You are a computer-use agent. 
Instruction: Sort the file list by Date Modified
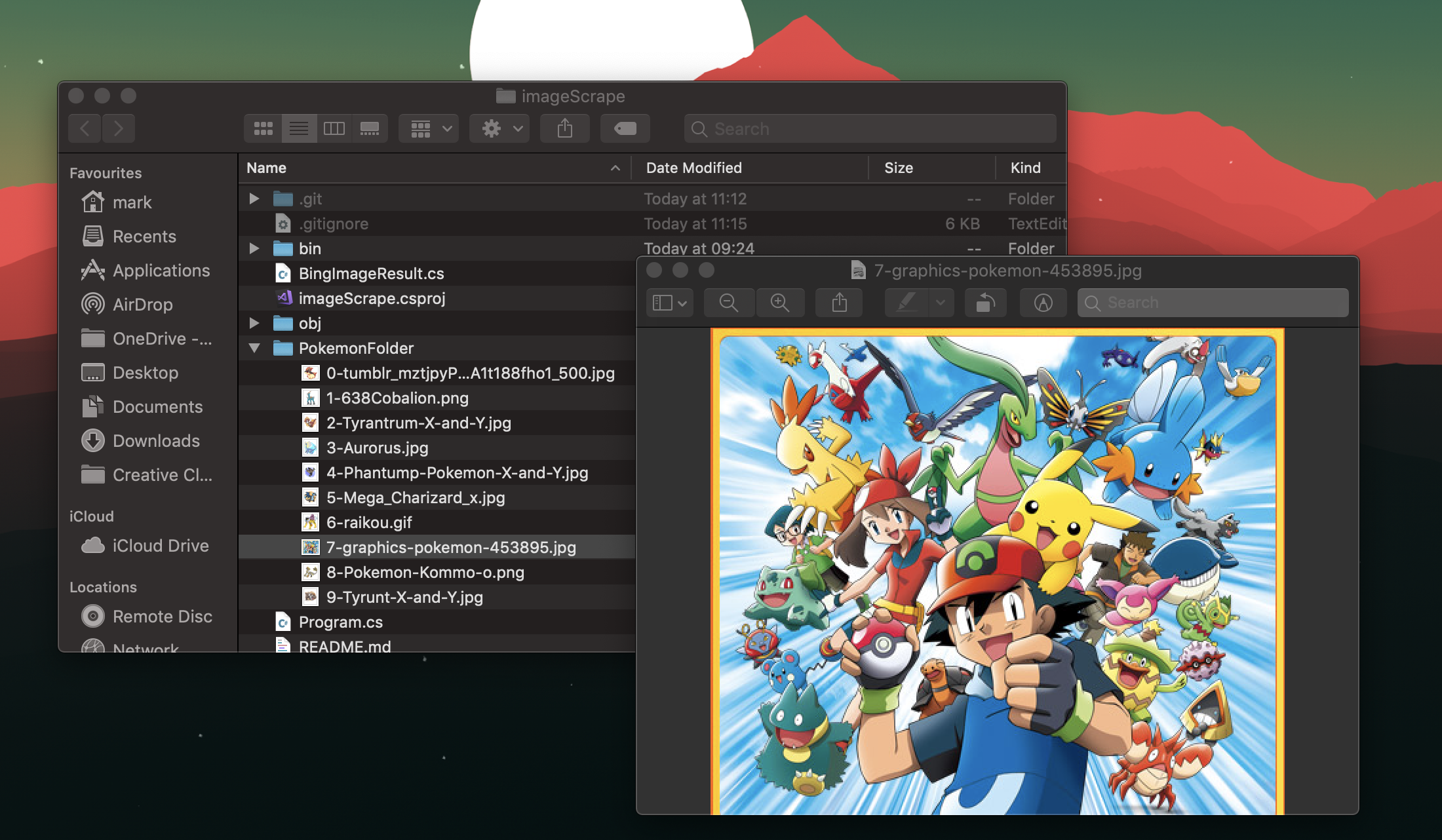(x=693, y=168)
